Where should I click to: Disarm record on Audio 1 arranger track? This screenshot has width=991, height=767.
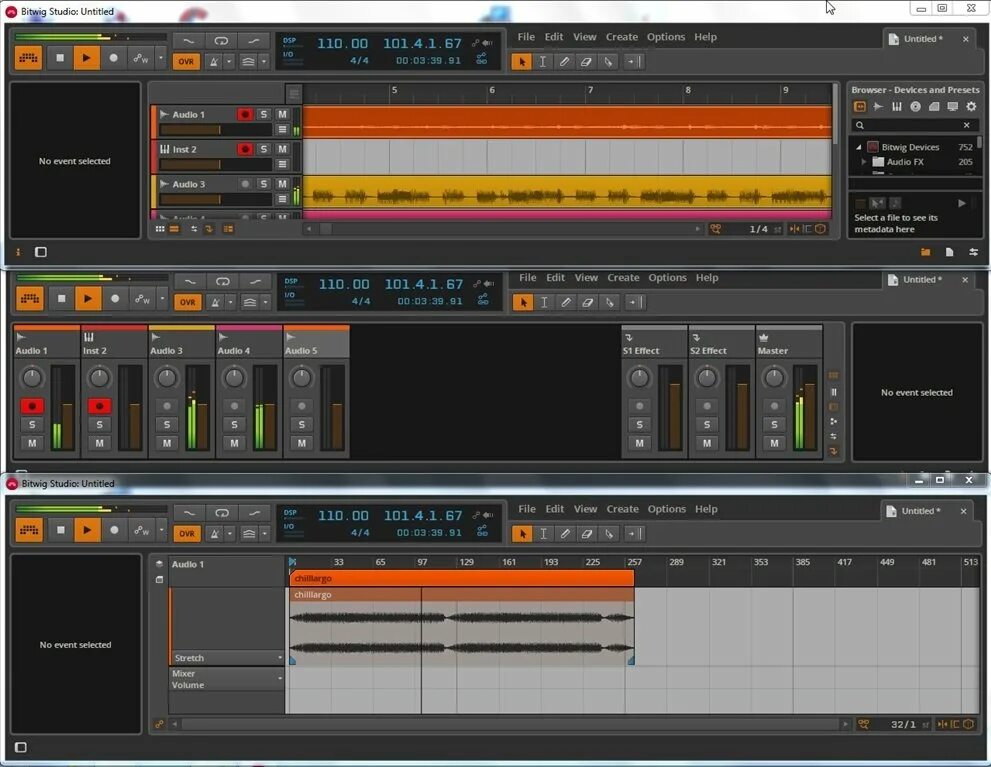point(245,114)
